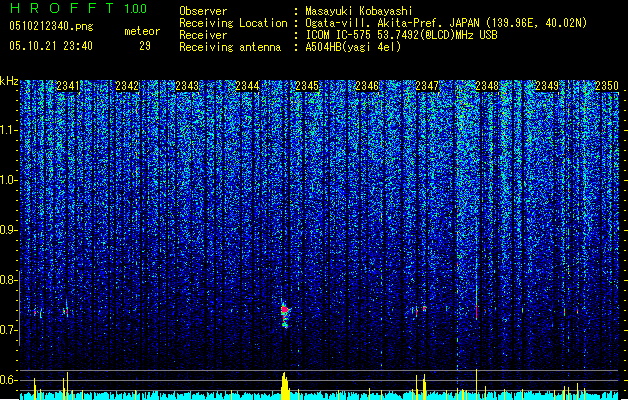
Task: Click the 2343 time marker
Action: [x=187, y=86]
